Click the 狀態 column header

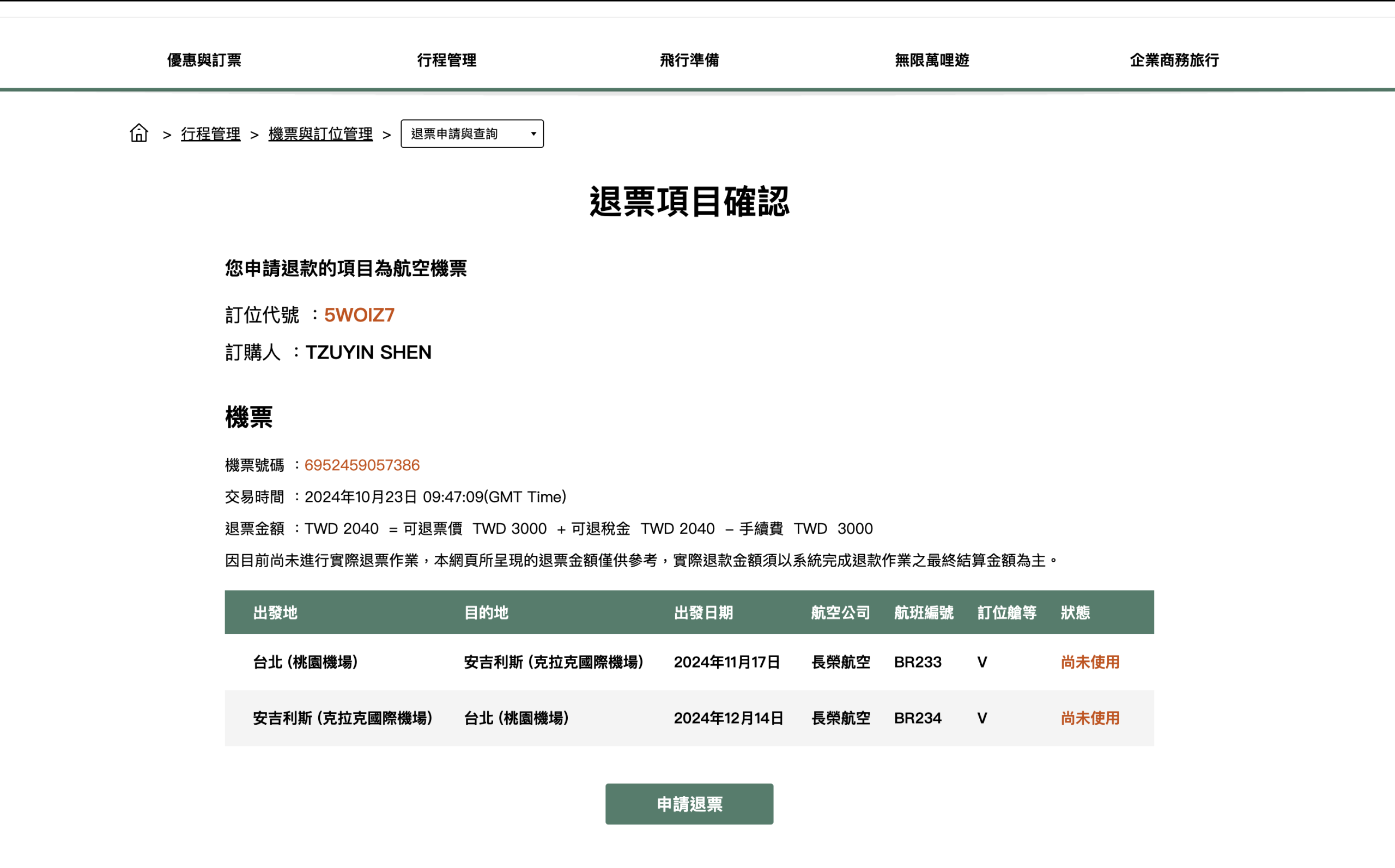[1075, 612]
